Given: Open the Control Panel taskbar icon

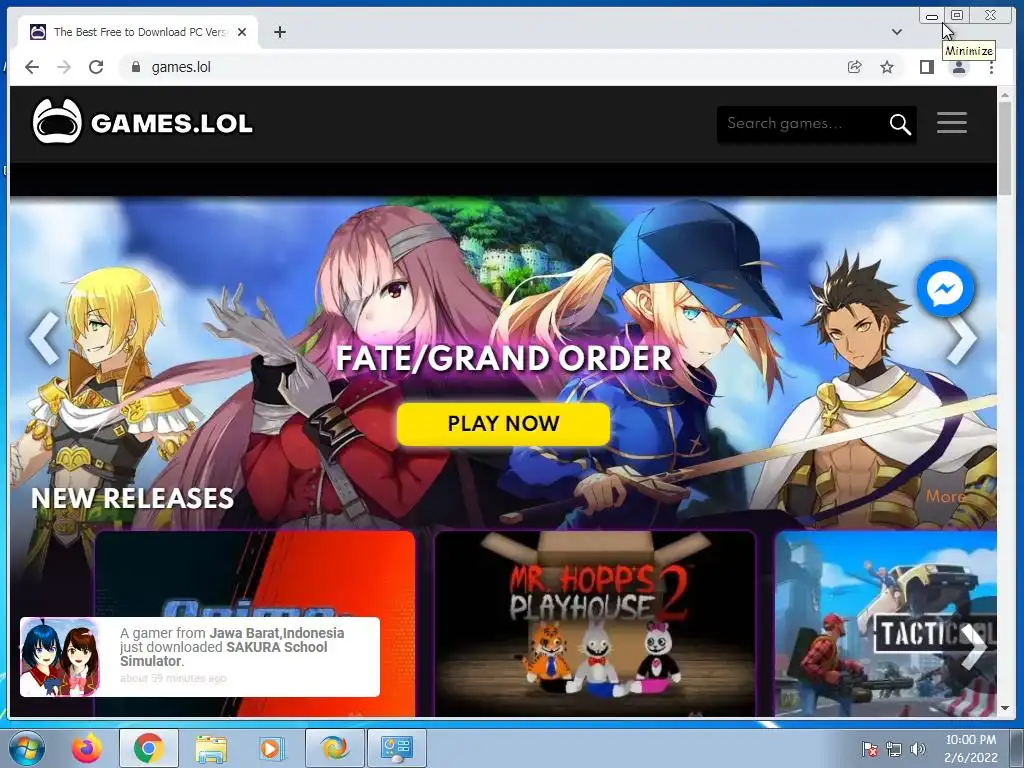Looking at the screenshot, I should click(x=396, y=748).
